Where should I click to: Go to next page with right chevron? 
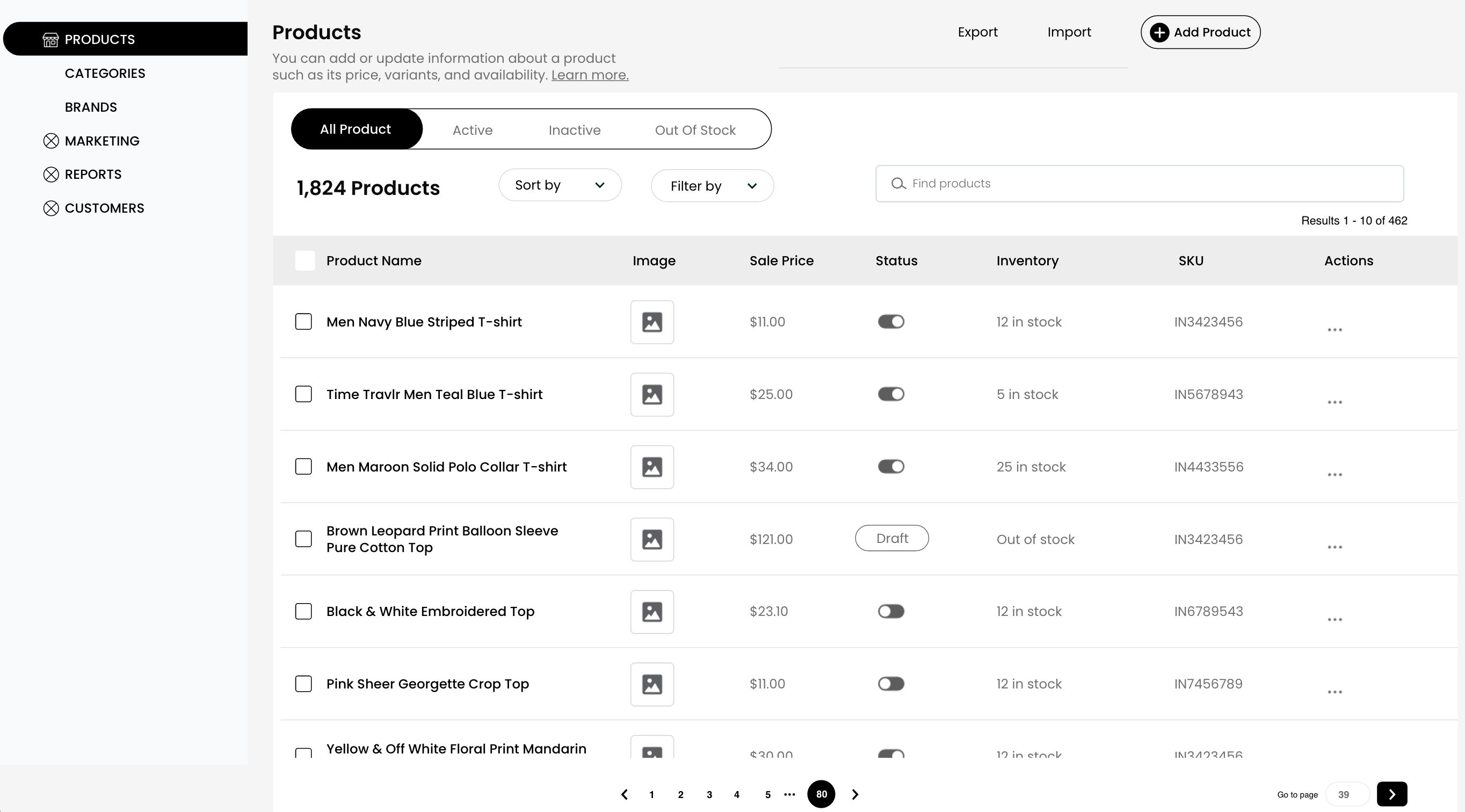(x=855, y=794)
